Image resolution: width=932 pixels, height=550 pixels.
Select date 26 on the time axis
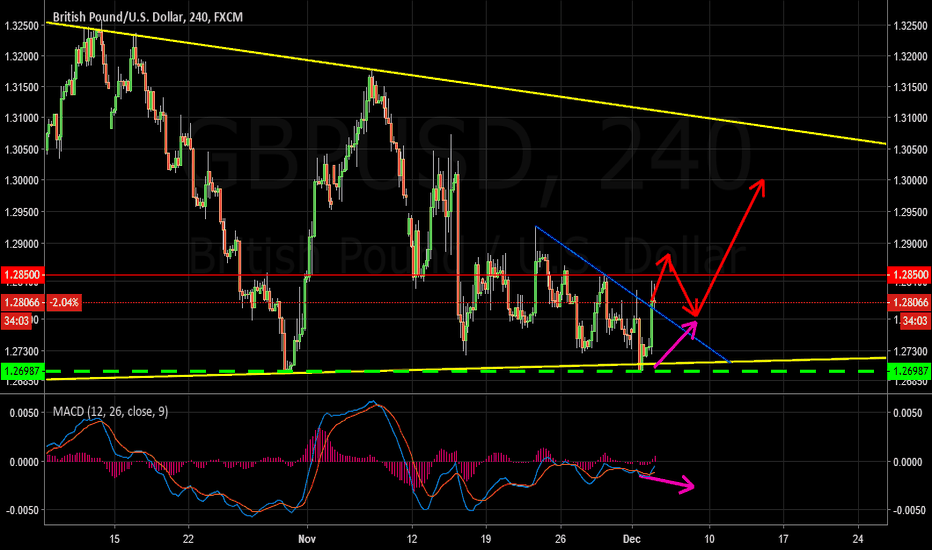tap(560, 539)
